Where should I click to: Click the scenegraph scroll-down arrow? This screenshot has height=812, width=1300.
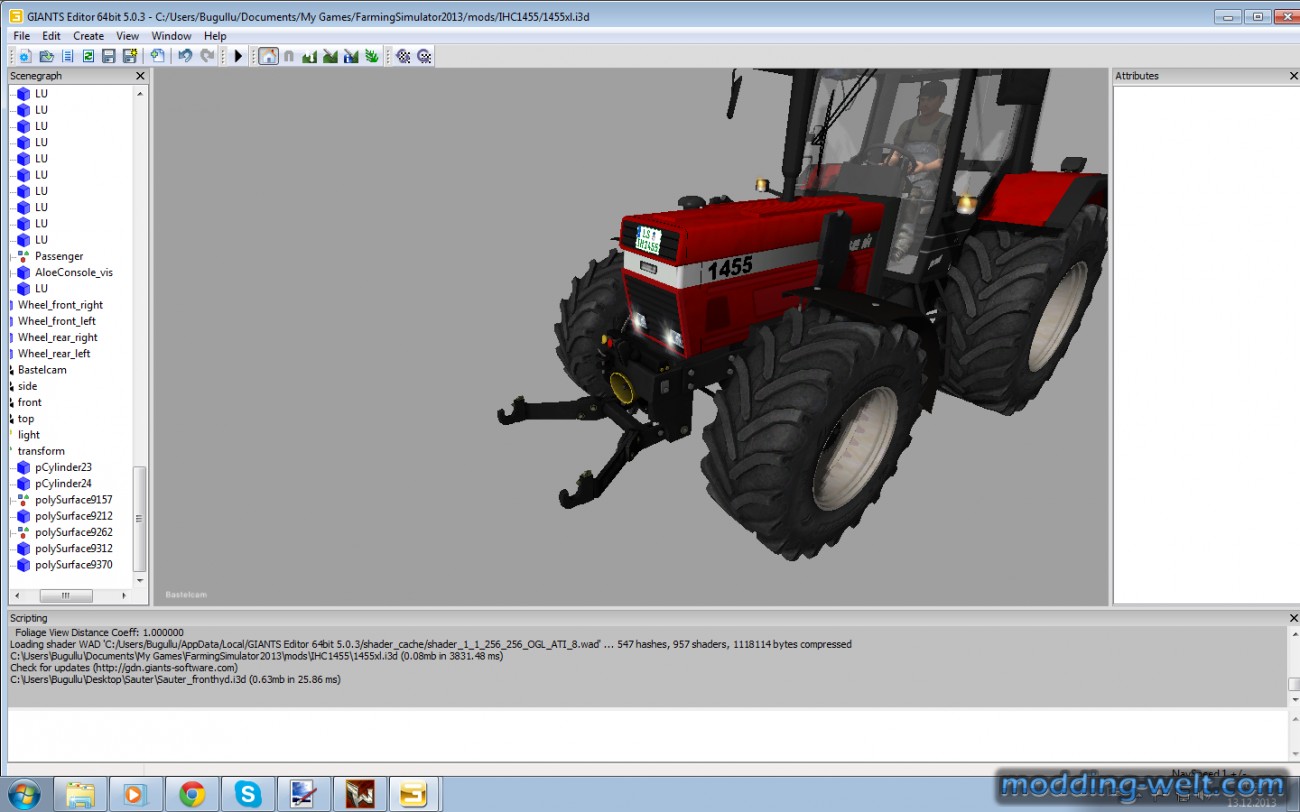pyautogui.click(x=140, y=580)
